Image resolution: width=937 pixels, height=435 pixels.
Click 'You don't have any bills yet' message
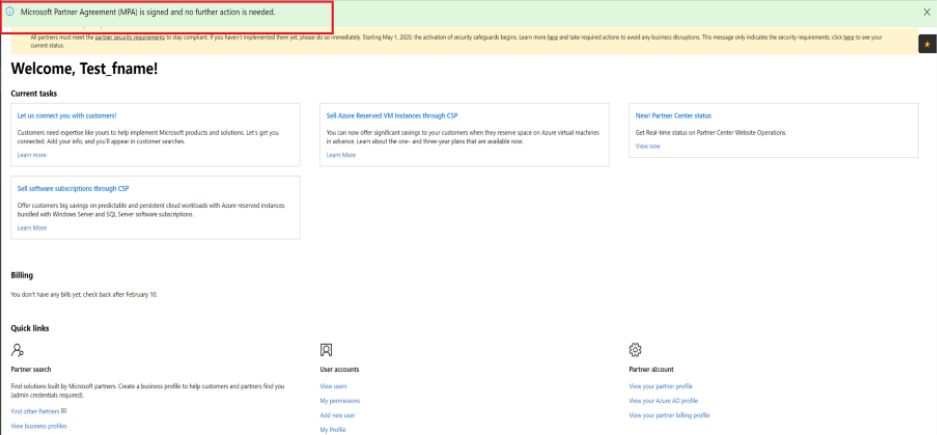click(x=84, y=295)
